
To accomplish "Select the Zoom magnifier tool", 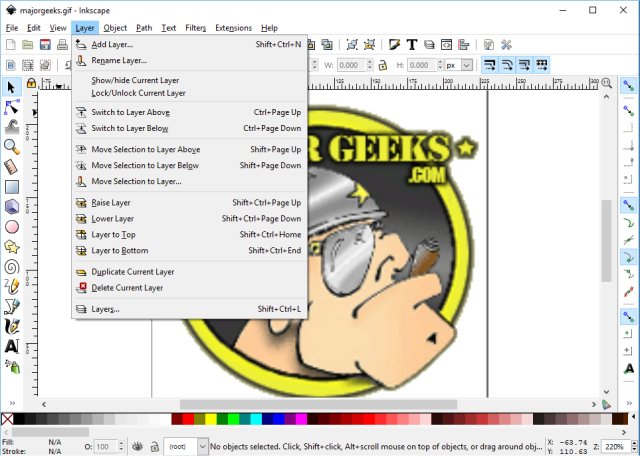I will click(x=11, y=147).
